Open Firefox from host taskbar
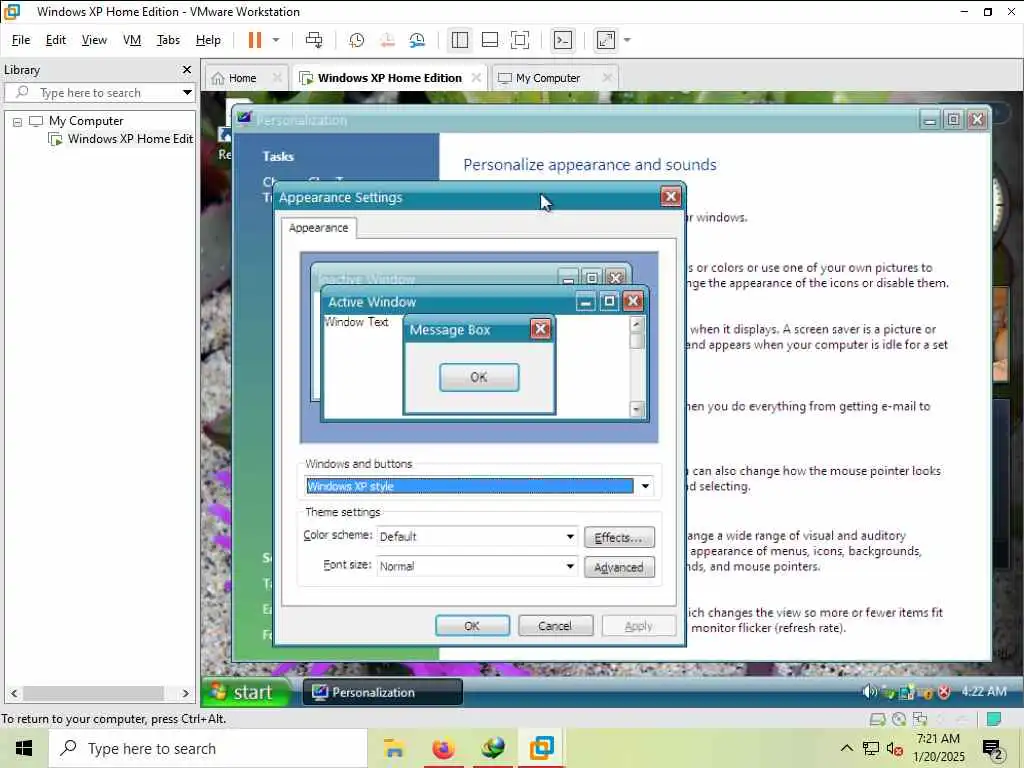Image resolution: width=1024 pixels, height=768 pixels. pos(443,748)
